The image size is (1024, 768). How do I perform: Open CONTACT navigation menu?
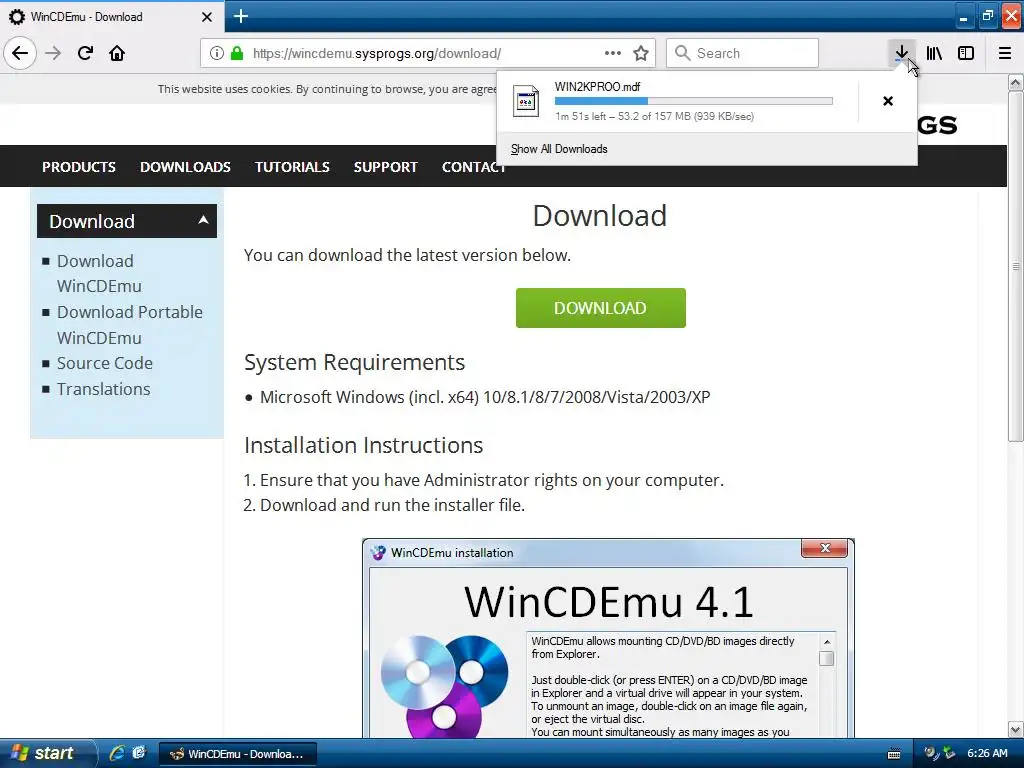click(474, 167)
